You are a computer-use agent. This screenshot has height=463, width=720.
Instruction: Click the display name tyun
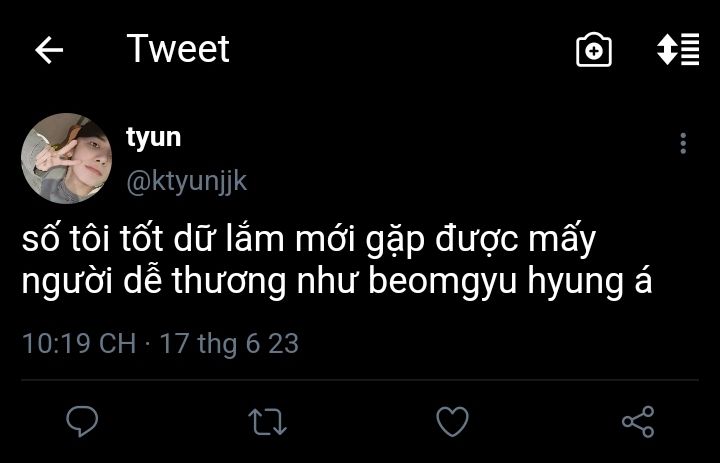tap(153, 137)
